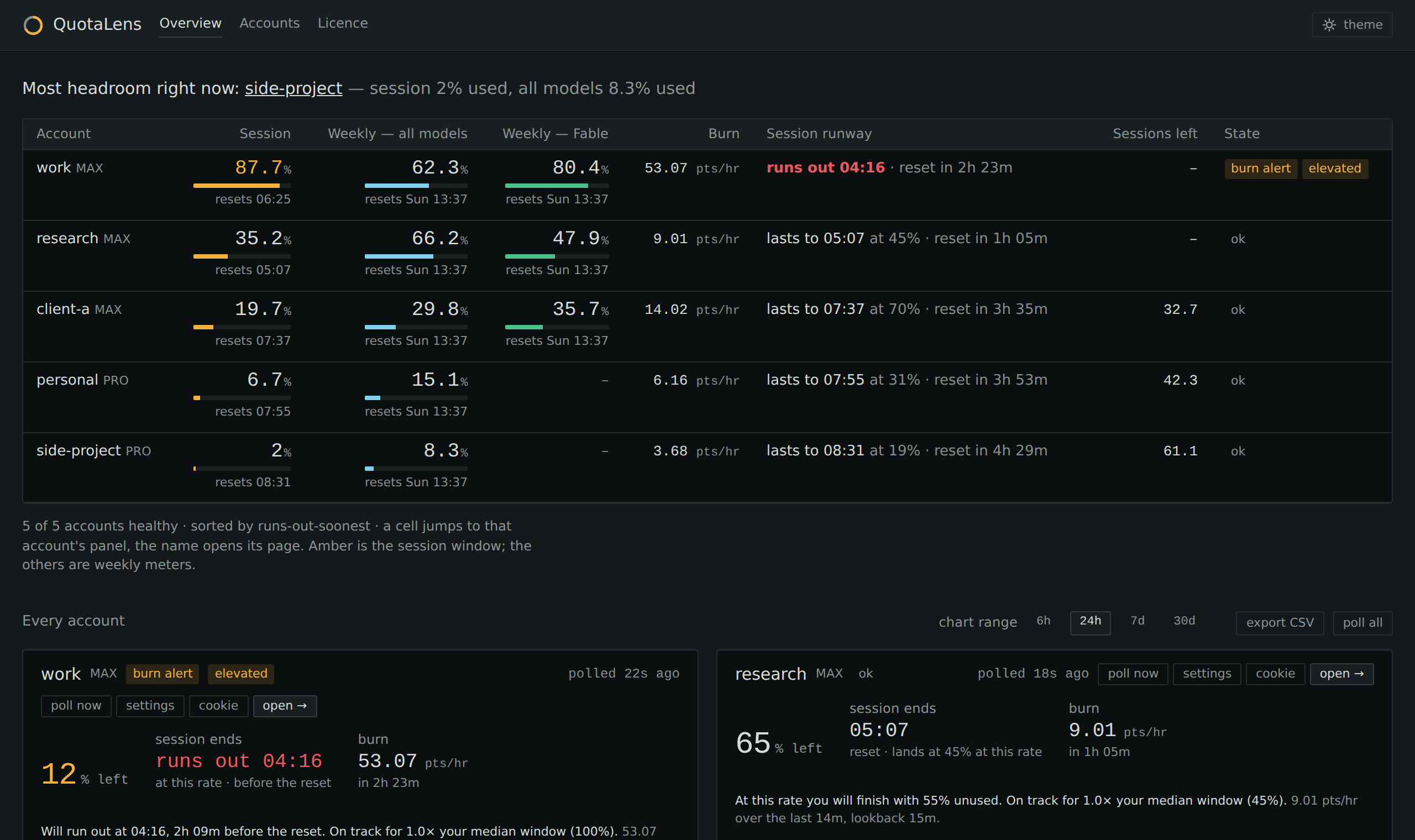Click the work session 87.7% cell

click(242, 182)
